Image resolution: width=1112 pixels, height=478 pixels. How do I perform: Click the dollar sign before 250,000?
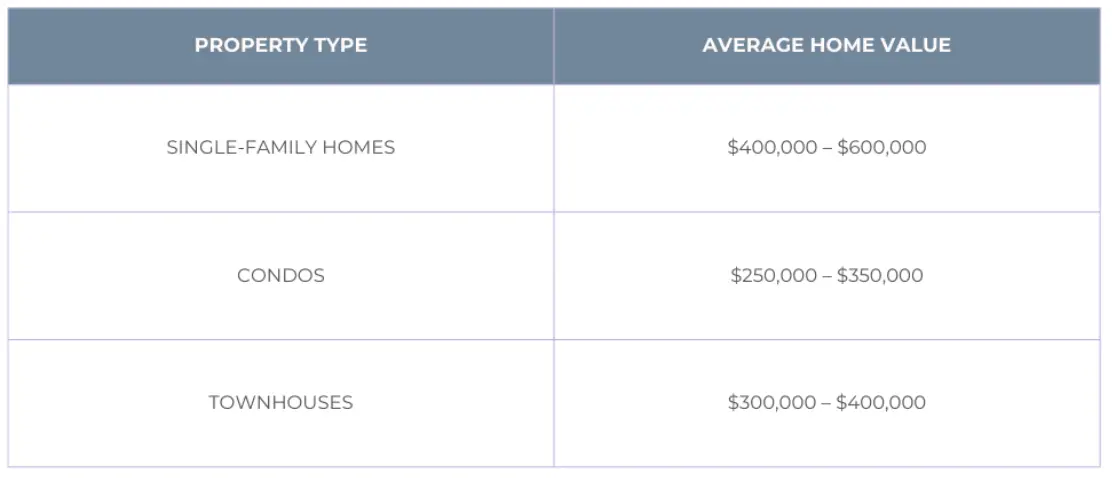(735, 276)
